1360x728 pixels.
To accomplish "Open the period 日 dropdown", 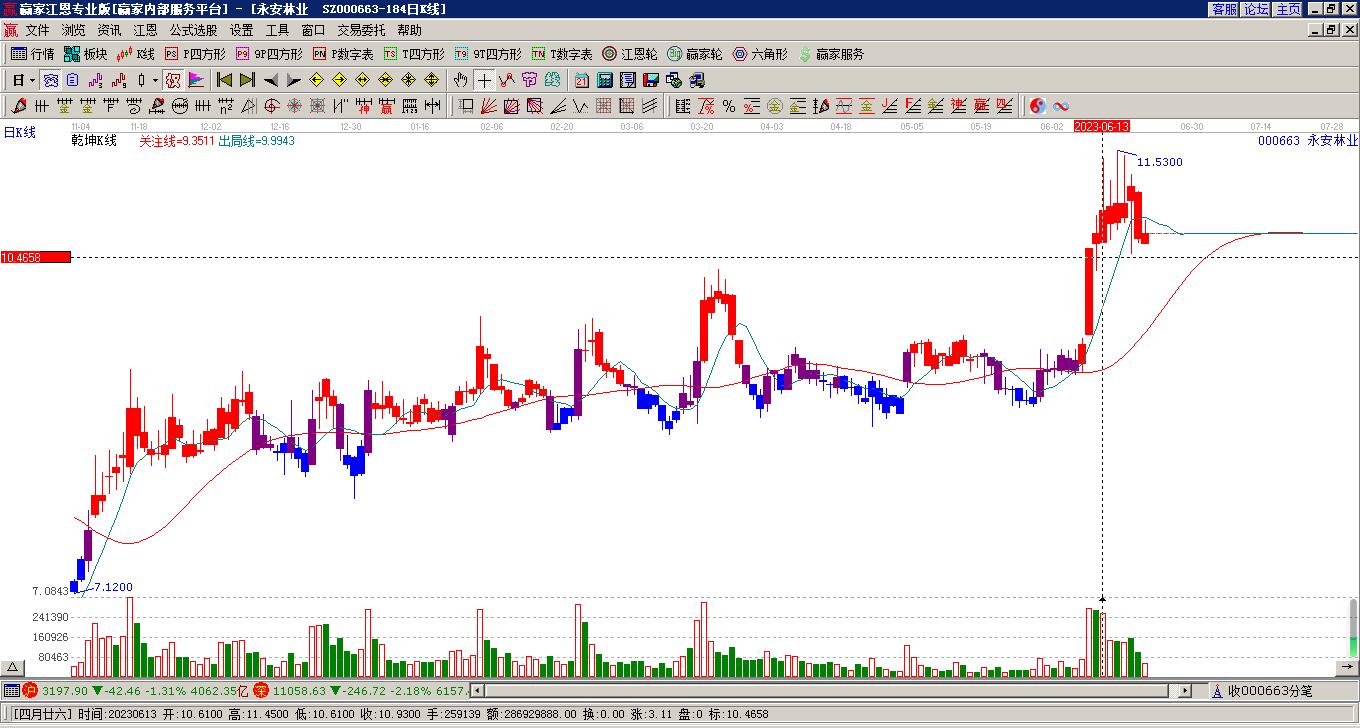I will [x=24, y=80].
